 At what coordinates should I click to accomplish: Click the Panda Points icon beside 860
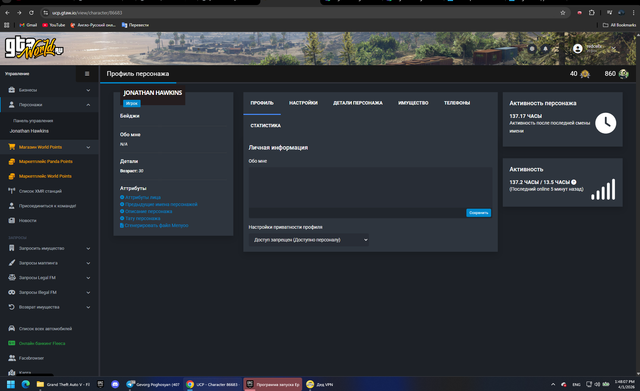point(623,74)
